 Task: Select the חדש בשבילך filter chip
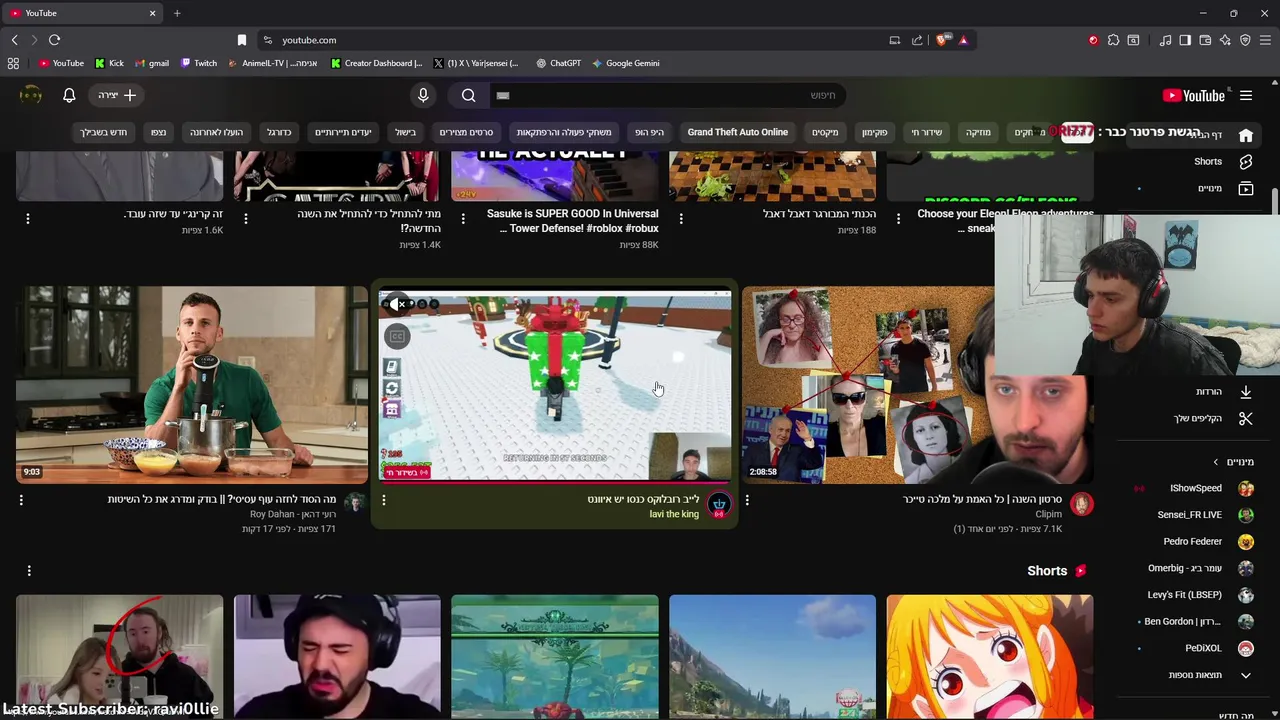[104, 132]
